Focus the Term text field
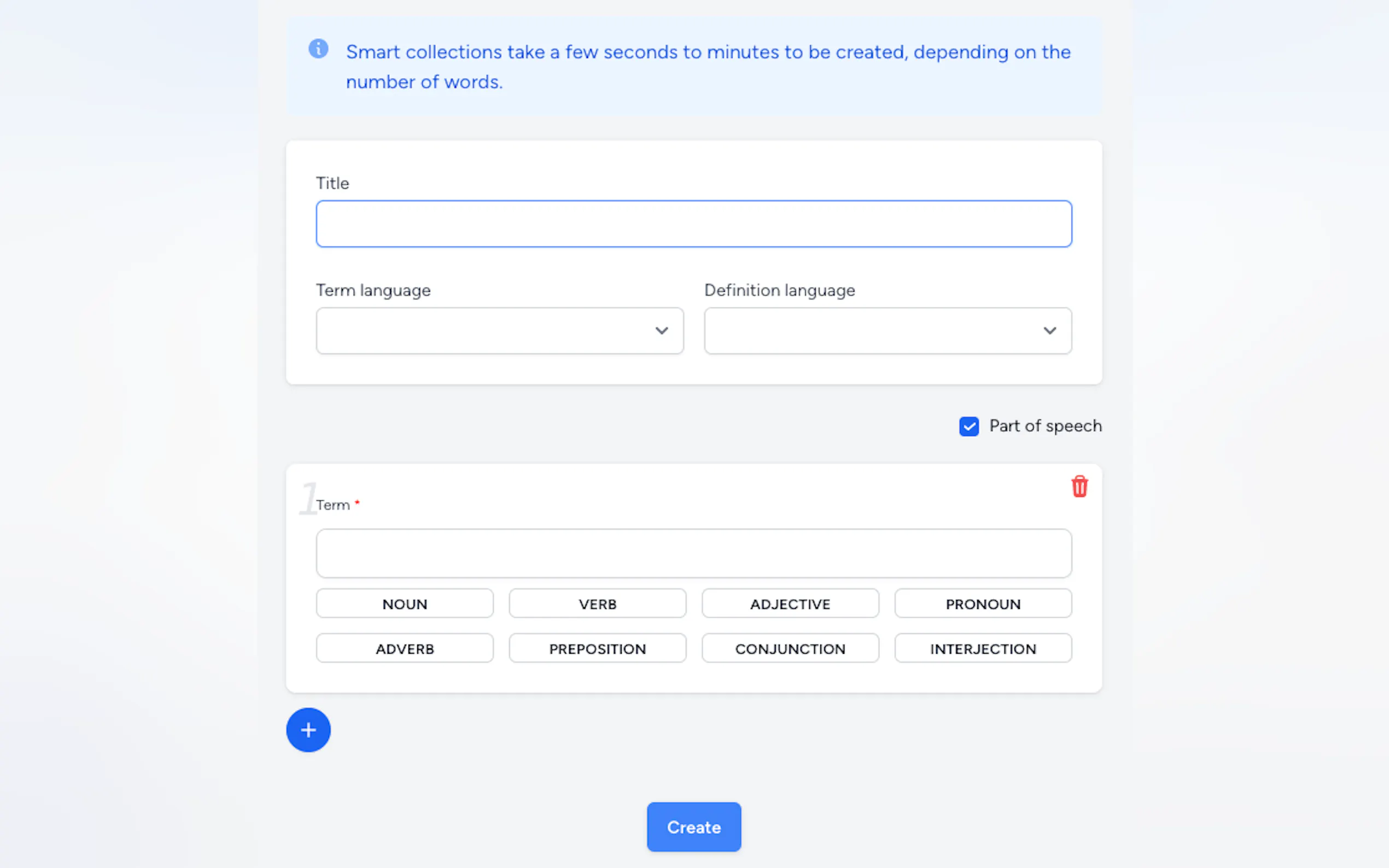Viewport: 1389px width, 868px height. [x=693, y=553]
